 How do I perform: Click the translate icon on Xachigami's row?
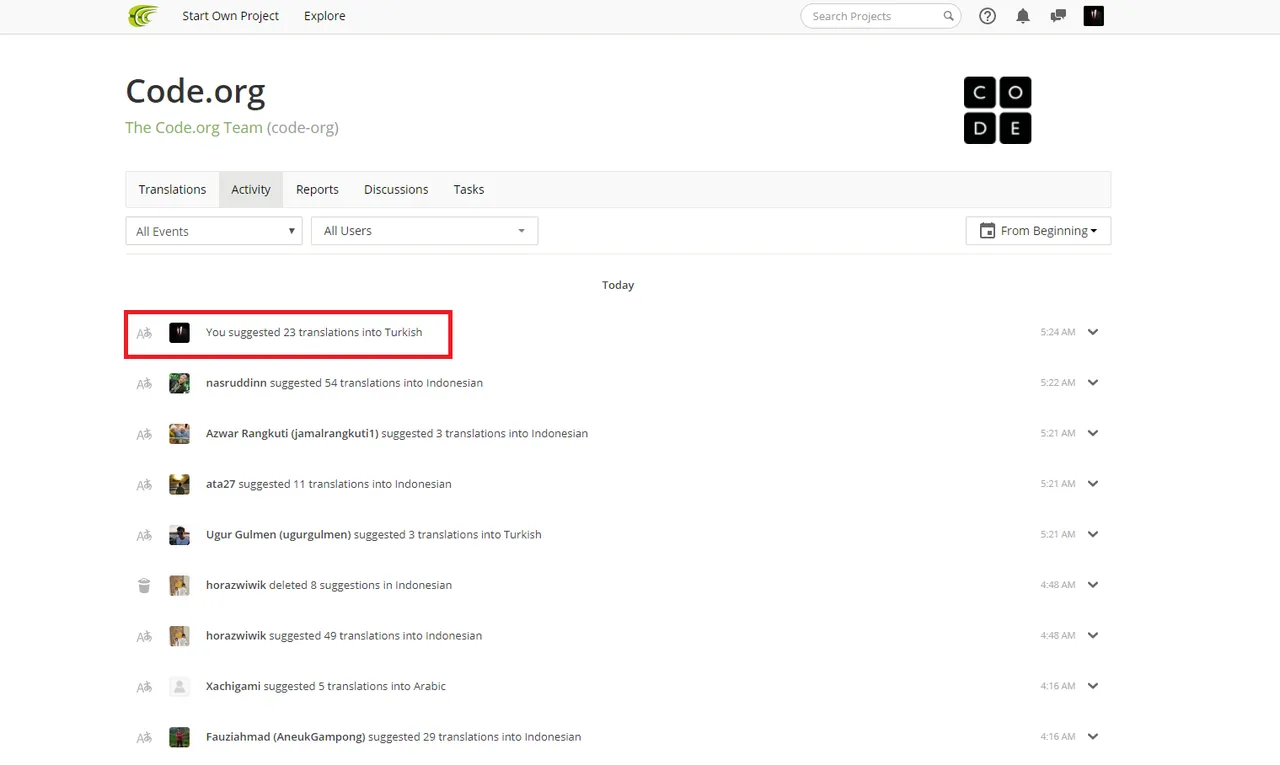144,687
